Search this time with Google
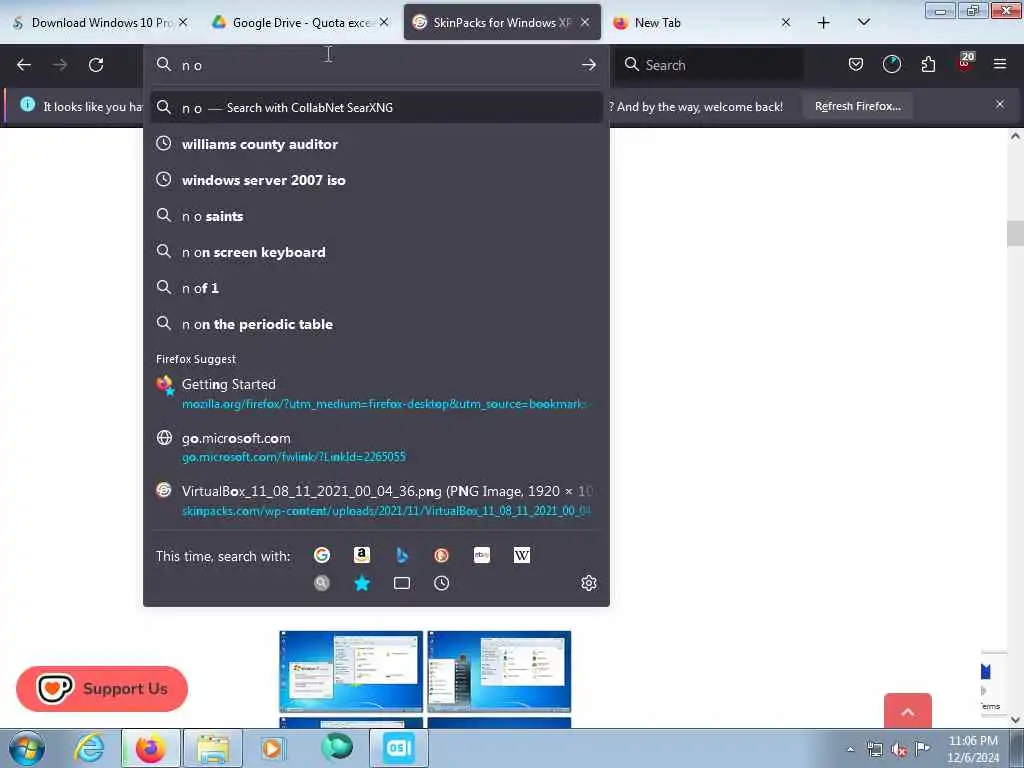 (321, 555)
